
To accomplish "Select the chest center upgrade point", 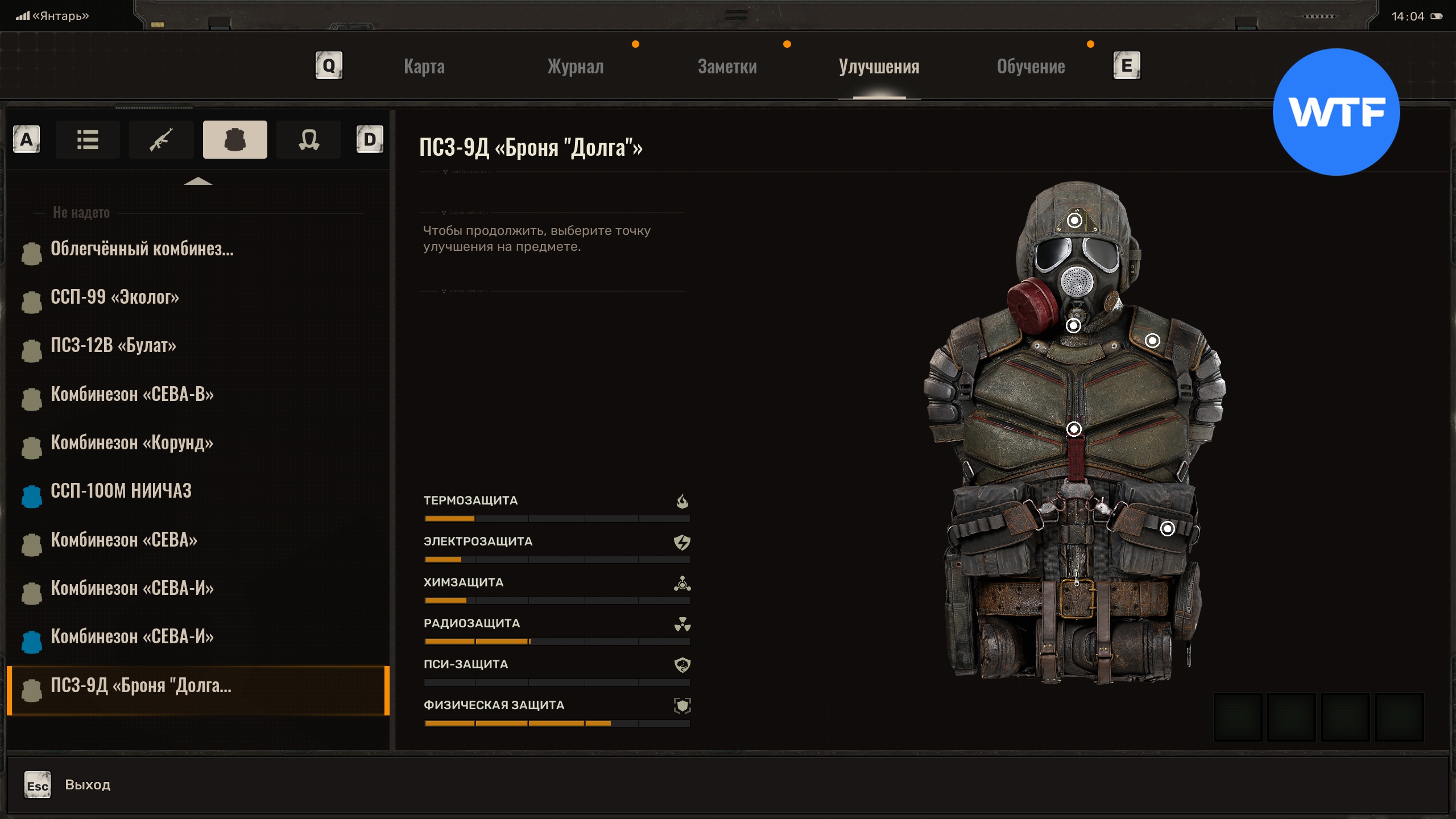I will (1074, 429).
